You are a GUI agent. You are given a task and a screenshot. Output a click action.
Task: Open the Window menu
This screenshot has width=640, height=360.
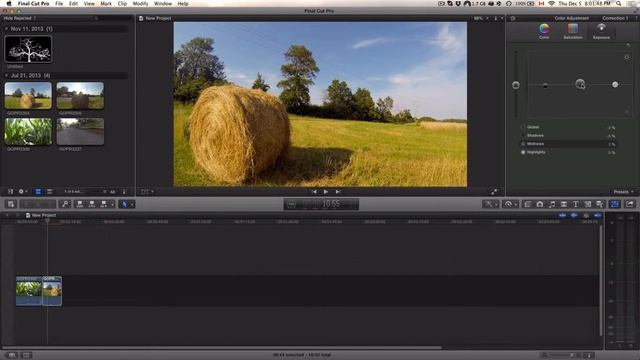tap(163, 3)
